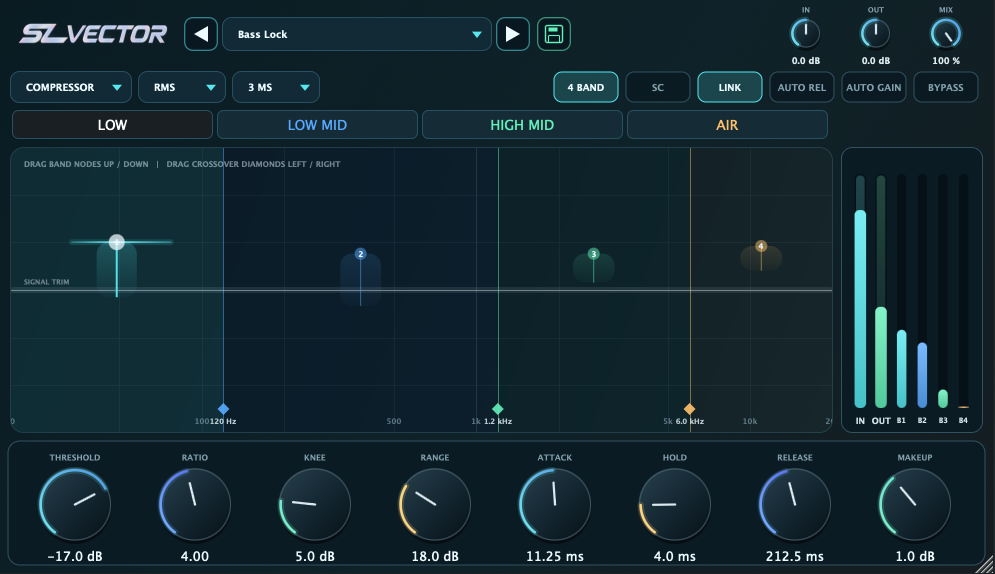Toggle the LINK button

(x=730, y=88)
